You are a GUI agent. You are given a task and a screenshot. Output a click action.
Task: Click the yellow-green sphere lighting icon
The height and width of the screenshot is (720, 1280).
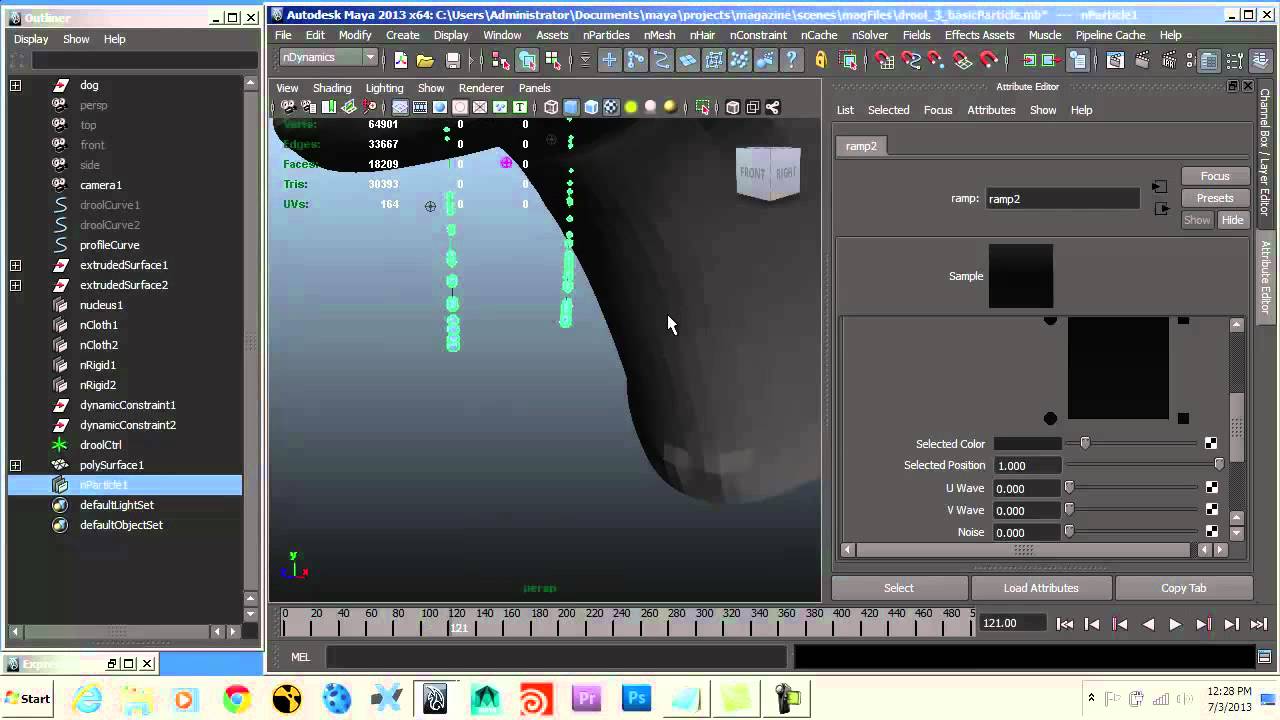[631, 107]
